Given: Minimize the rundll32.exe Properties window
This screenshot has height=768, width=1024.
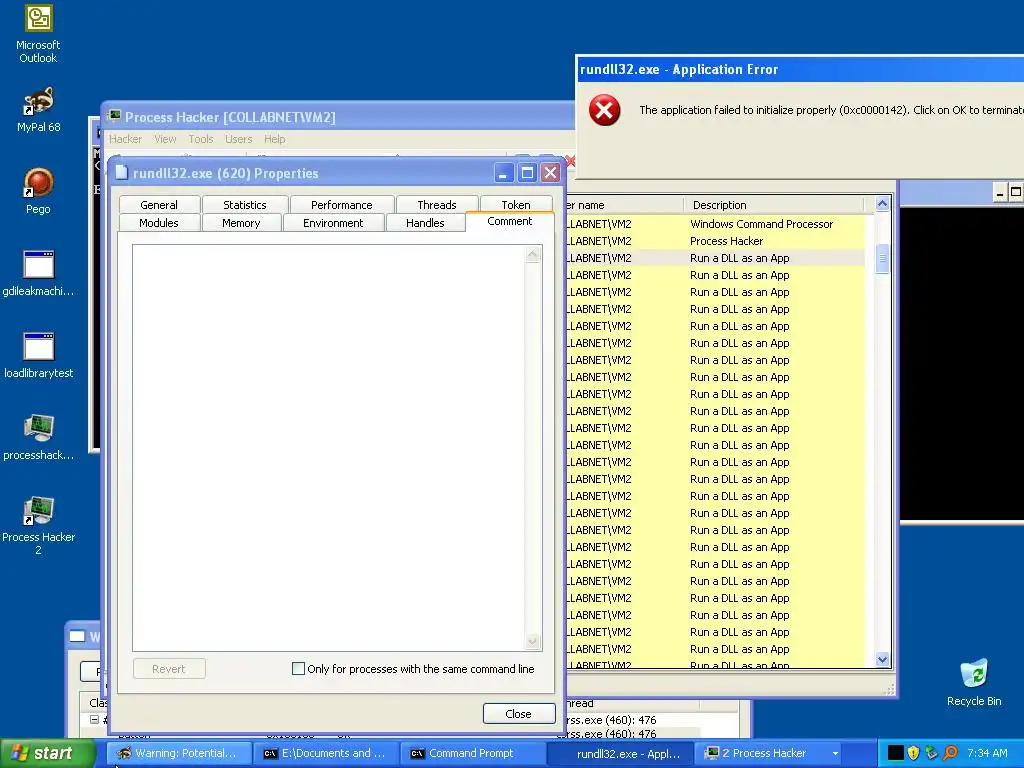Looking at the screenshot, I should click(503, 172).
